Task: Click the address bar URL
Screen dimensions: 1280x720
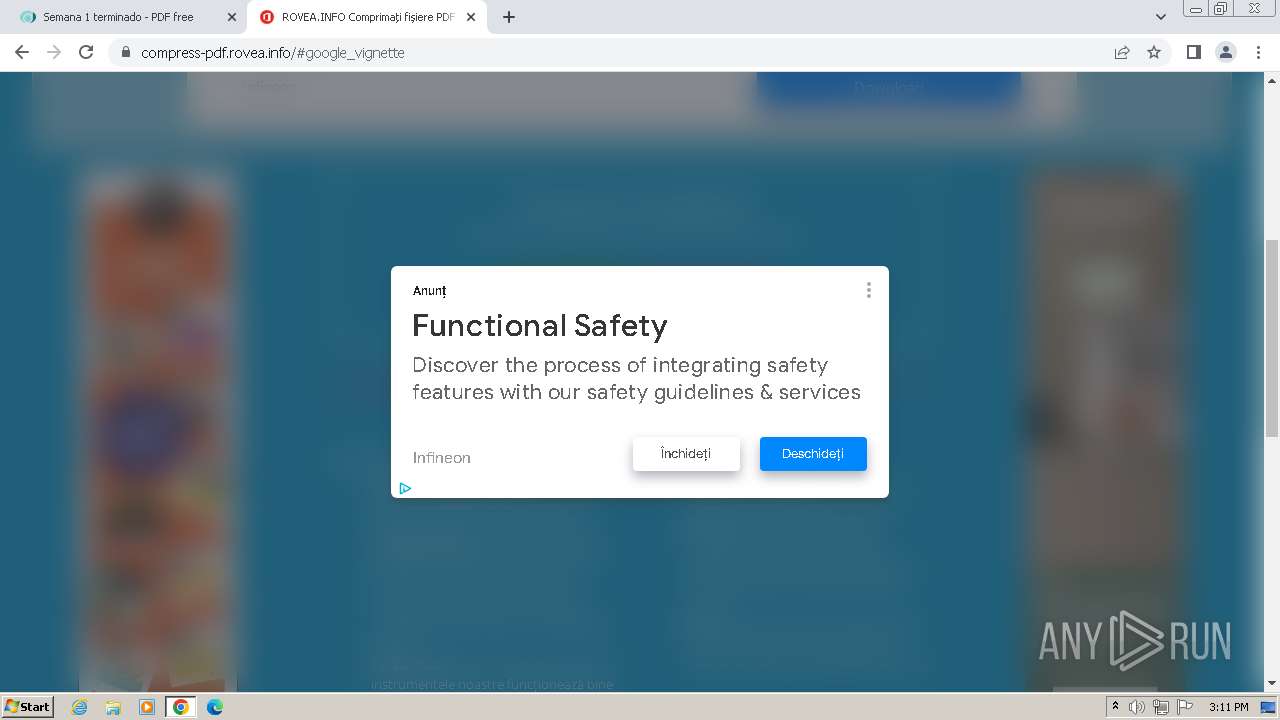Action: click(273, 52)
